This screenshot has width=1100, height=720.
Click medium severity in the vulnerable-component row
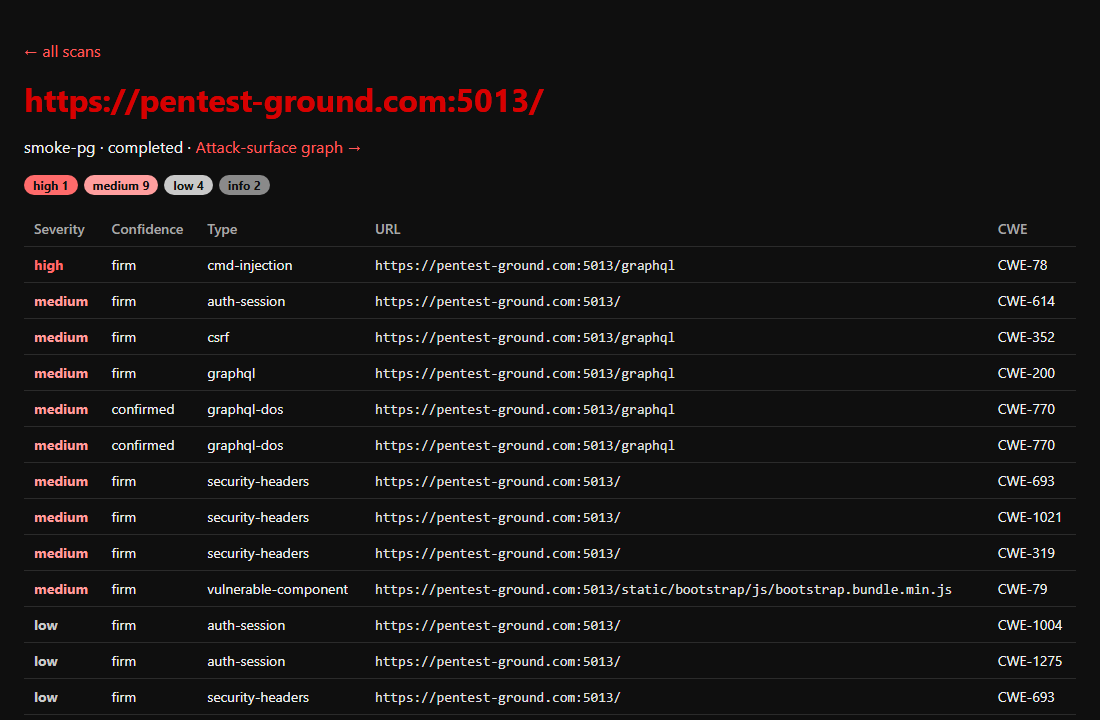[61, 589]
